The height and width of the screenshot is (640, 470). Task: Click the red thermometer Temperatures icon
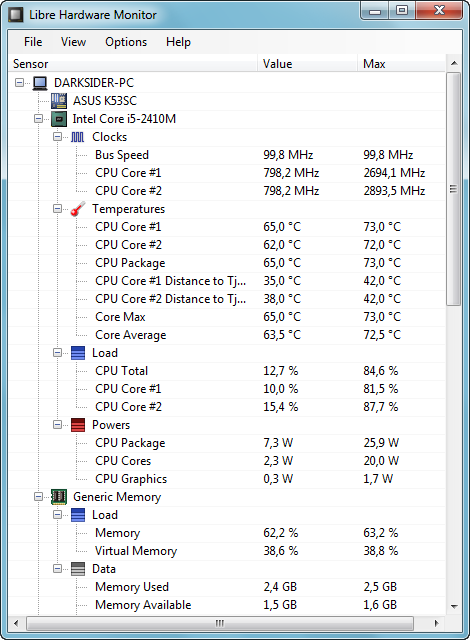(78, 209)
